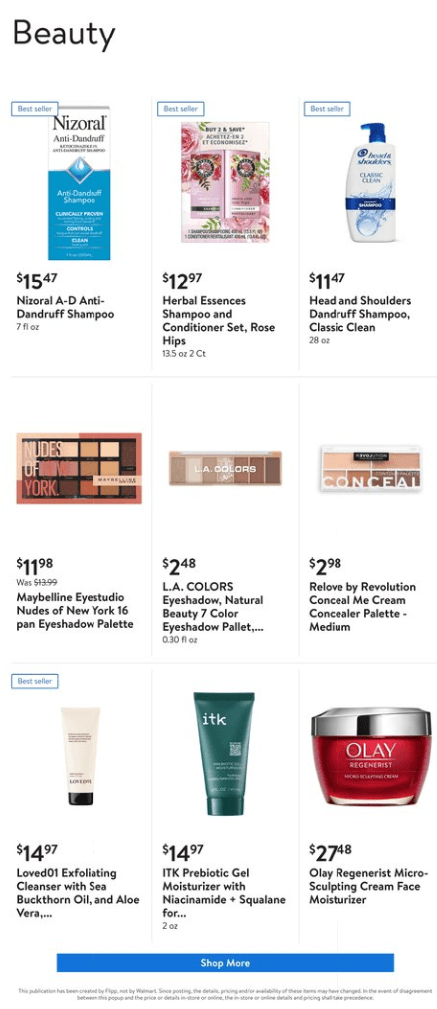Select the Maybelline Eyestudio Nudes of New York title
The height and width of the screenshot is (1009, 437).
[x=75, y=611]
